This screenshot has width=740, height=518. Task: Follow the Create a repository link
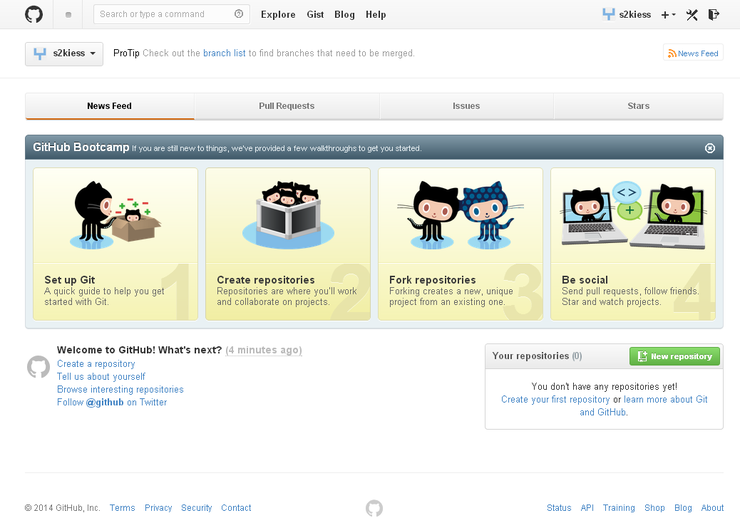coord(96,364)
